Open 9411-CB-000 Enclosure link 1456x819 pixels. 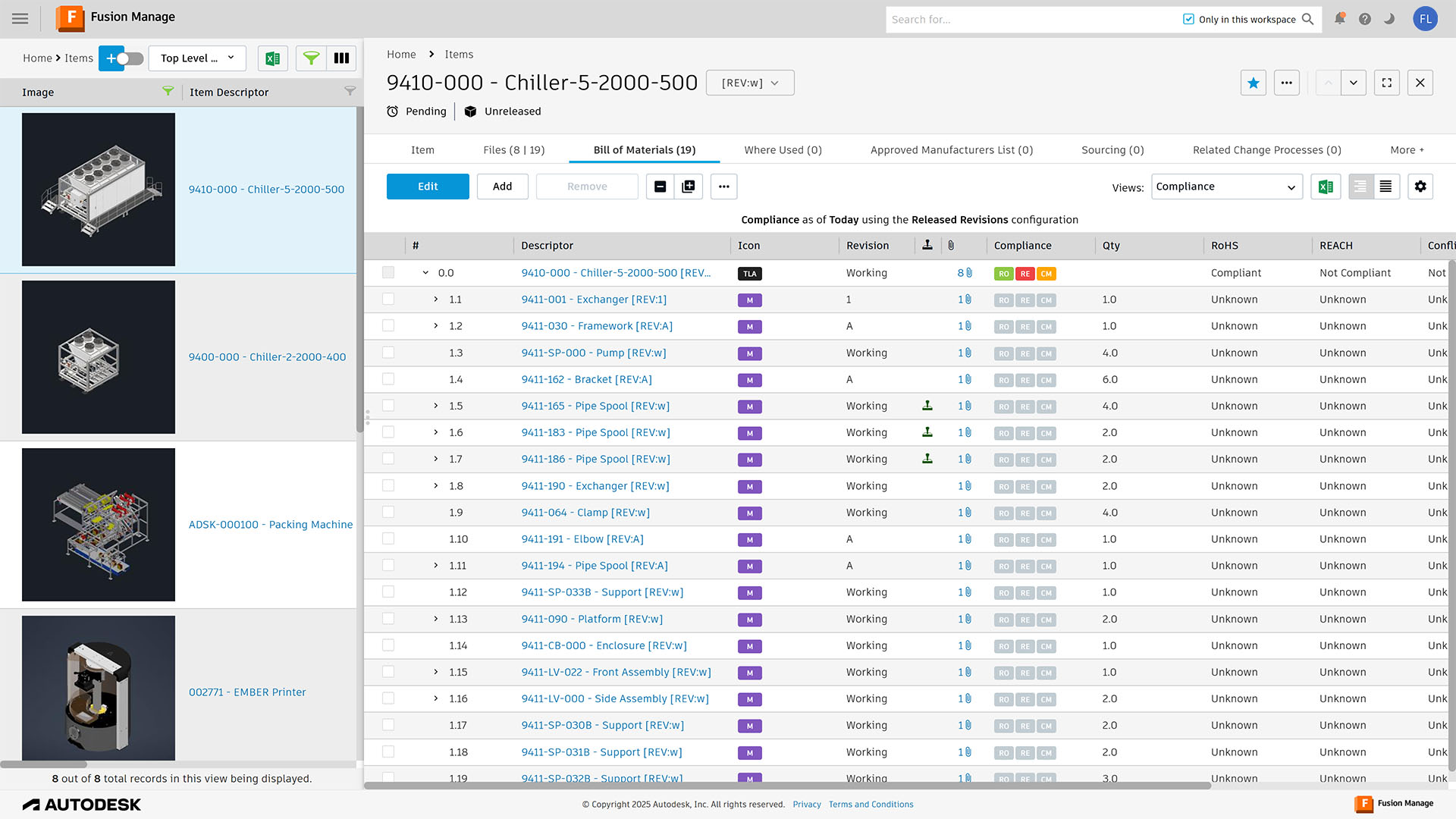tap(604, 645)
